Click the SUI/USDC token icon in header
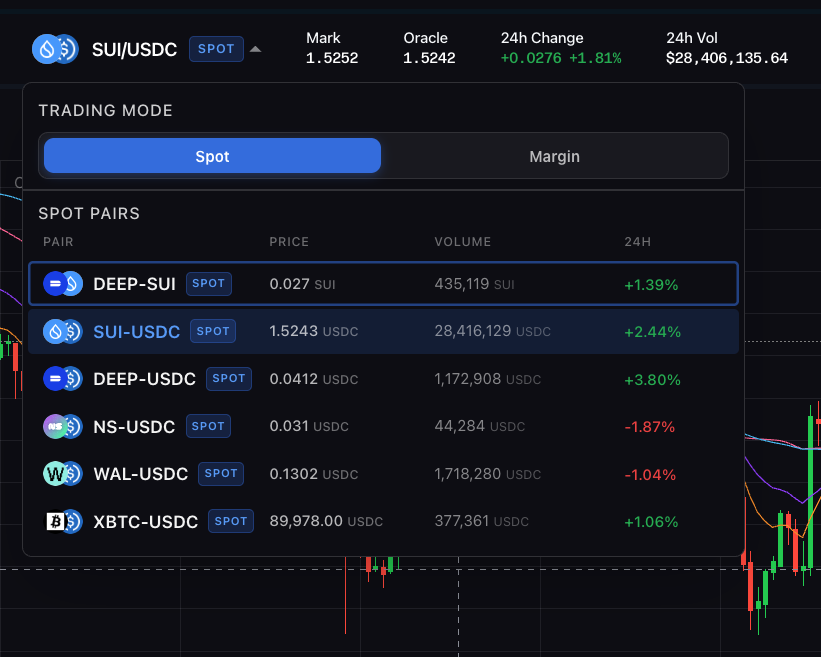This screenshot has height=657, width=821. pos(55,49)
